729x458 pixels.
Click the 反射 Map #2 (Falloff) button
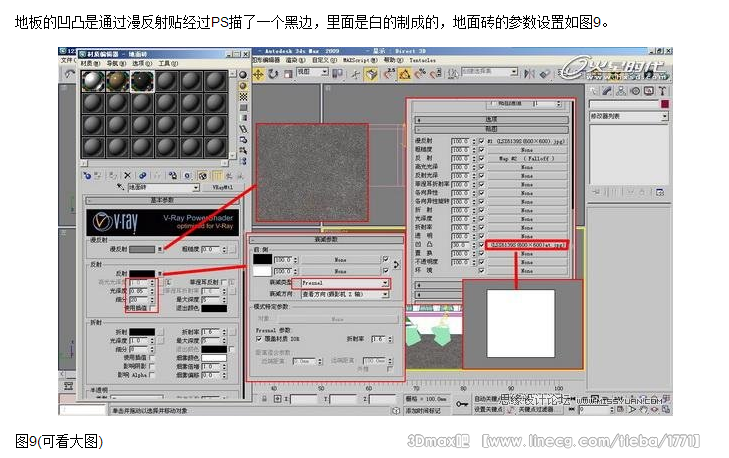[527, 159]
